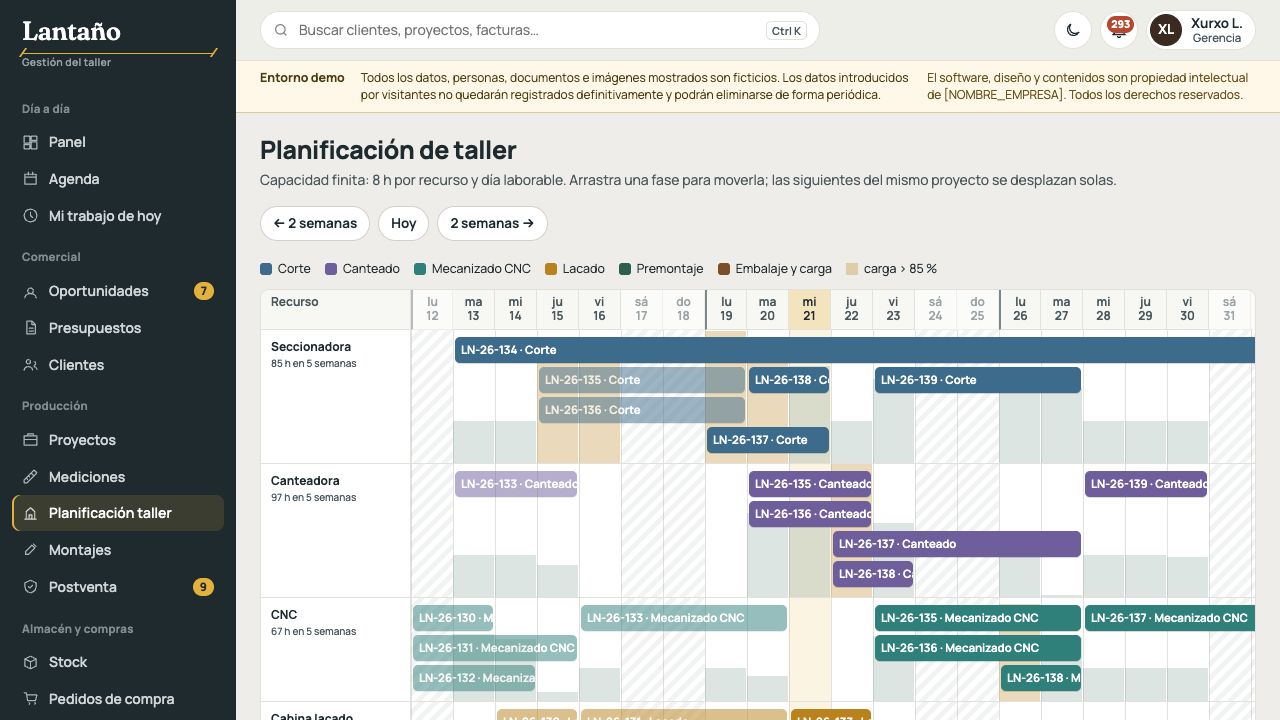
Task: Jump to Hoy in the planner
Action: point(404,223)
